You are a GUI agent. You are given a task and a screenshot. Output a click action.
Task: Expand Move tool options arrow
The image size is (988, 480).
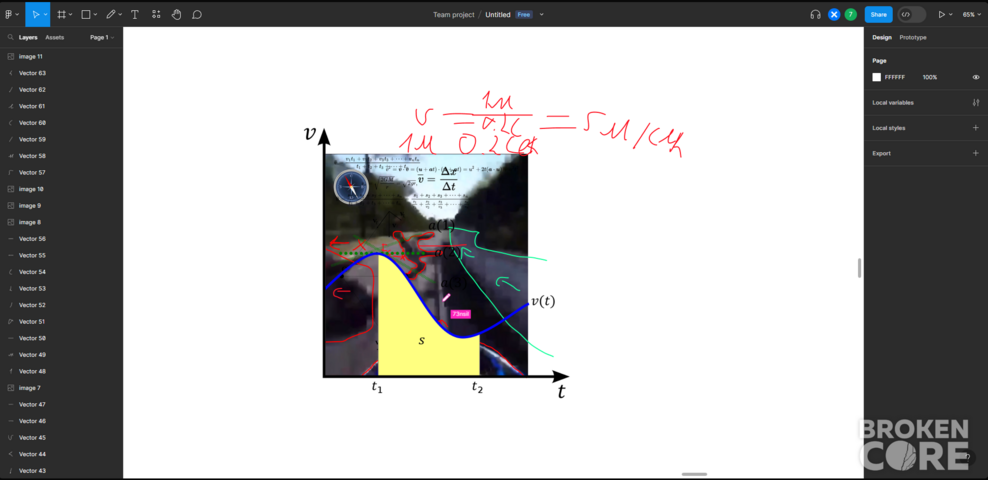tap(45, 14)
